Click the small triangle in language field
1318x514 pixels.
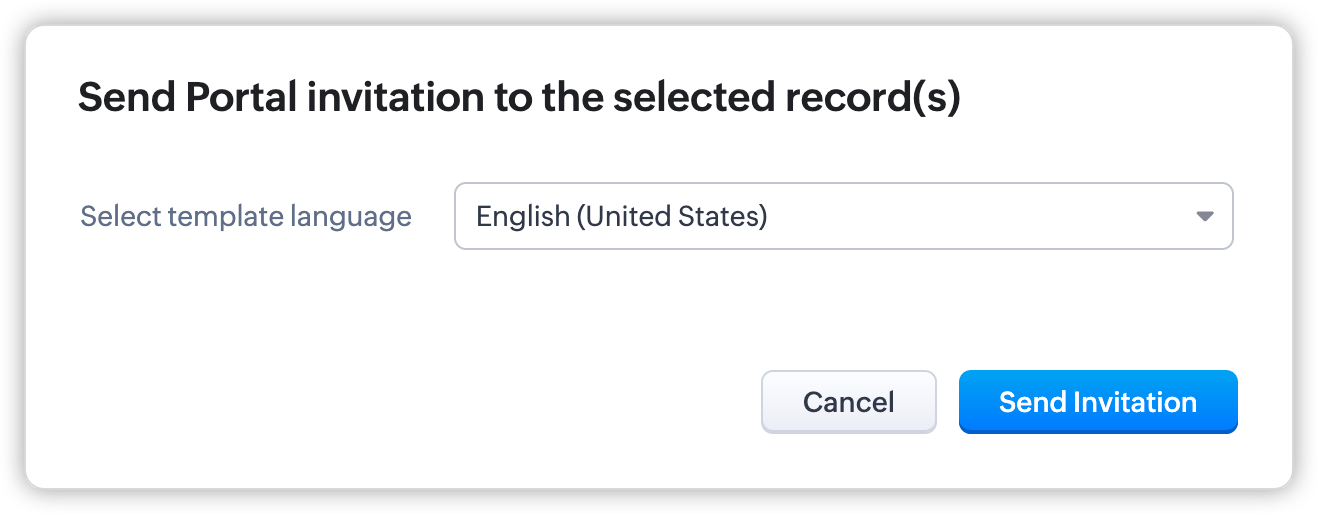coord(1205,216)
